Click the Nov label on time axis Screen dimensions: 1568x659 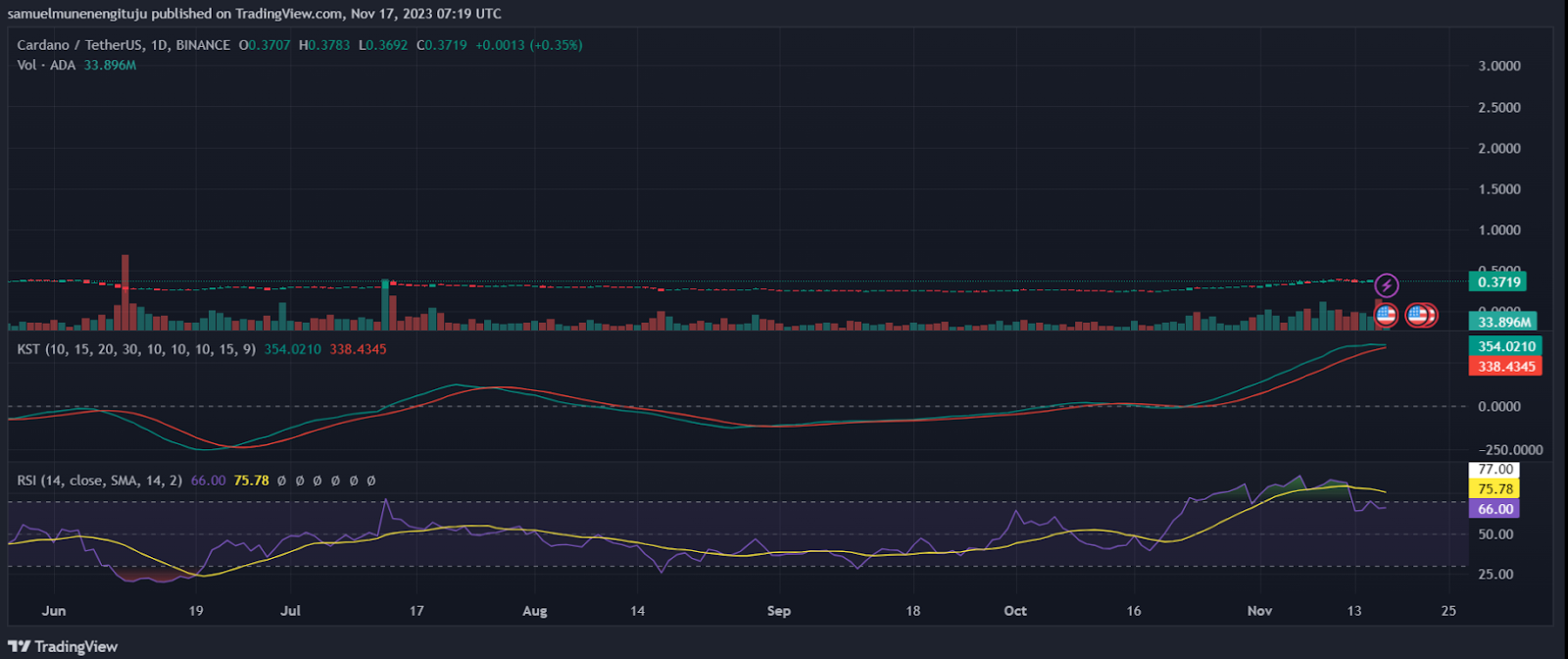click(1259, 611)
